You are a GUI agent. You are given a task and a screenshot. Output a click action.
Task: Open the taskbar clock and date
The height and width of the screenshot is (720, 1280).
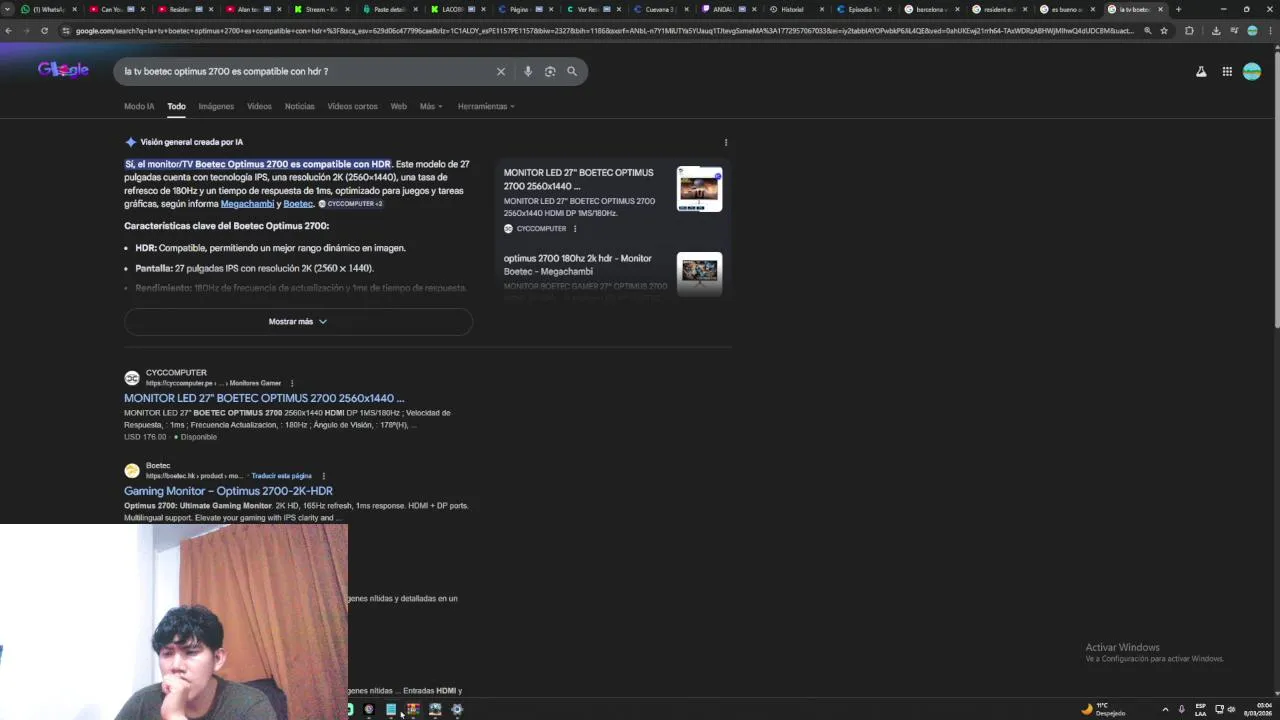(1258, 709)
